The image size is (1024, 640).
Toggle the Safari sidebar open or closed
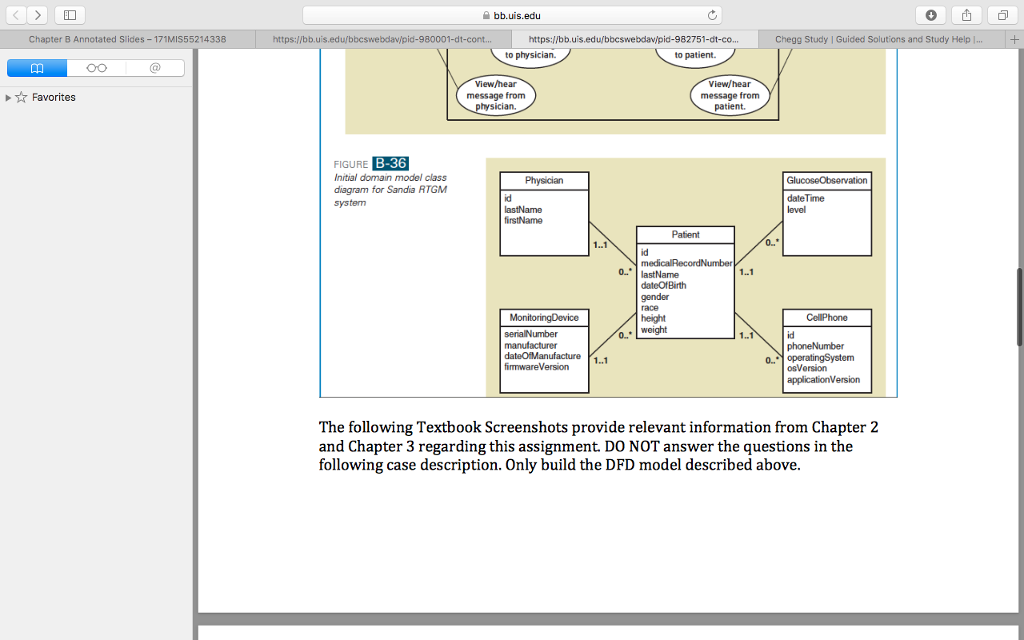pos(68,15)
